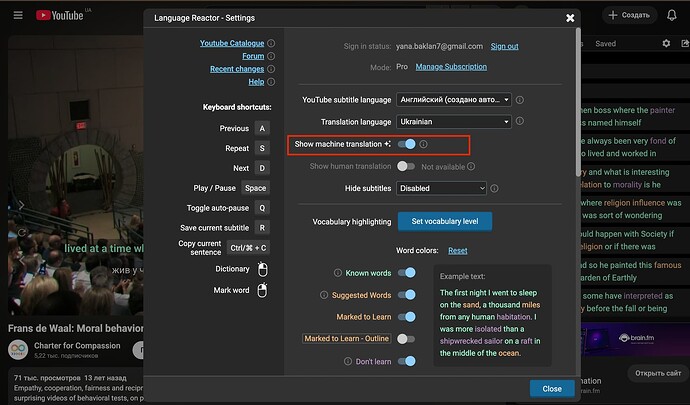Open the Youtube Catalogue link
The image size is (690, 405).
(232, 43)
